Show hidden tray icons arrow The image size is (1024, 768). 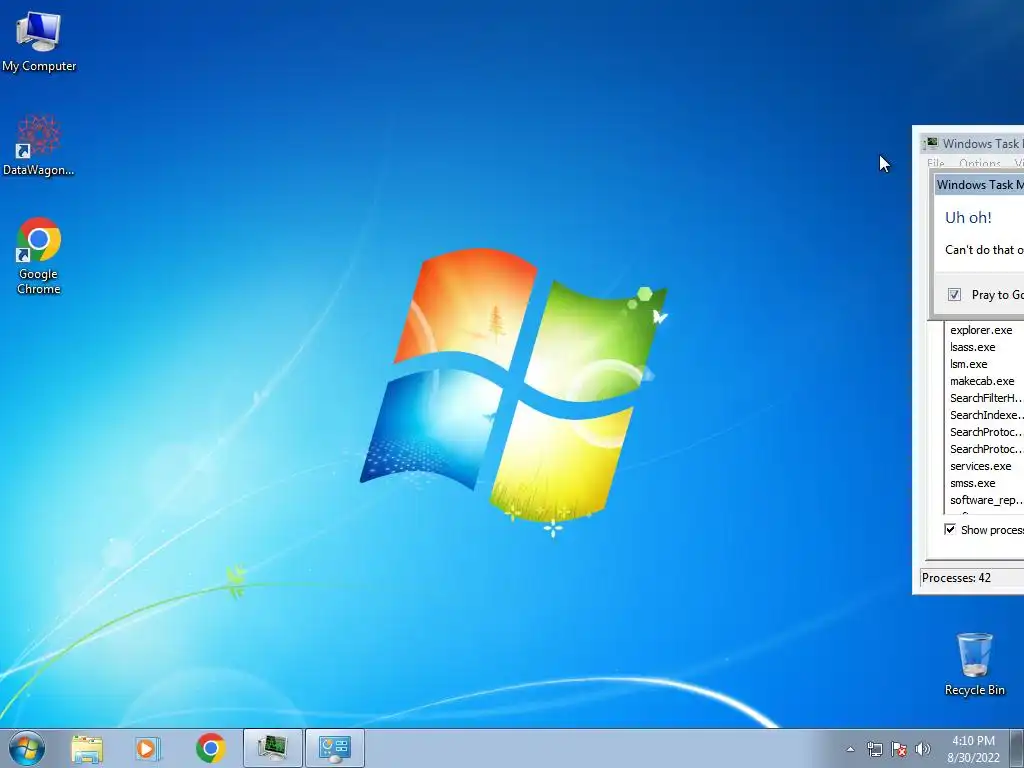[x=850, y=749]
